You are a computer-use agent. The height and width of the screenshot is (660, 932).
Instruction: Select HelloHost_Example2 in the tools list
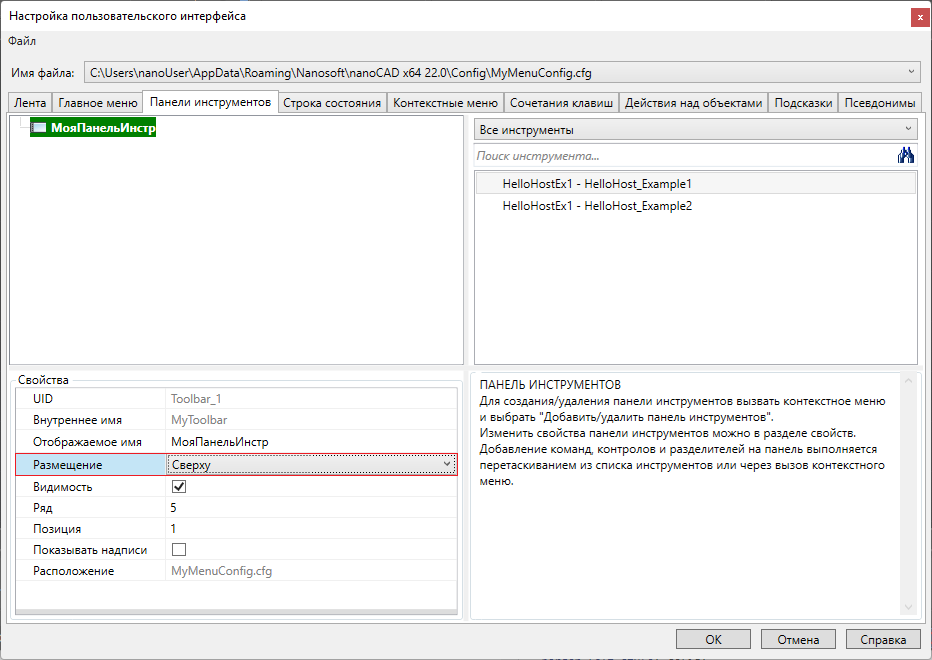[597, 206]
